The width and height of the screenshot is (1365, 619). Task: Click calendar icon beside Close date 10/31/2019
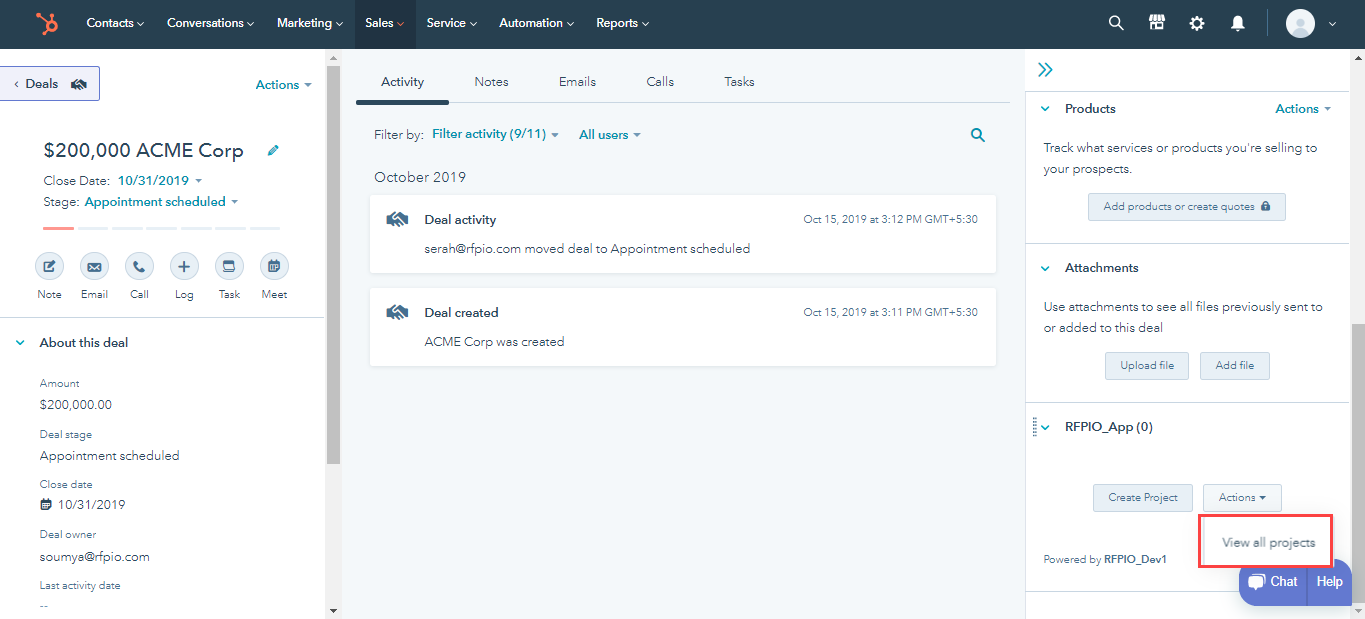[45, 505]
